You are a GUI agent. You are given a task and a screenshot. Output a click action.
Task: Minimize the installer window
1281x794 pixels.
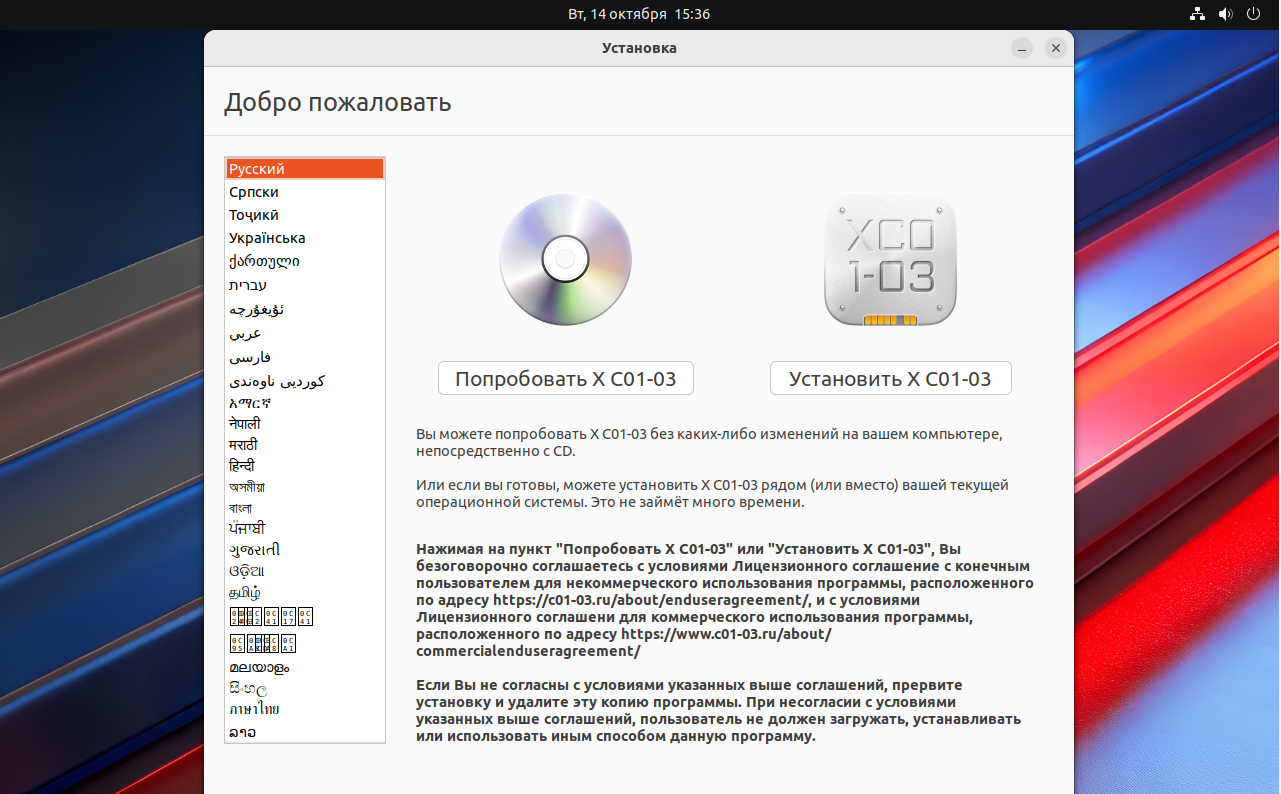tap(1021, 48)
